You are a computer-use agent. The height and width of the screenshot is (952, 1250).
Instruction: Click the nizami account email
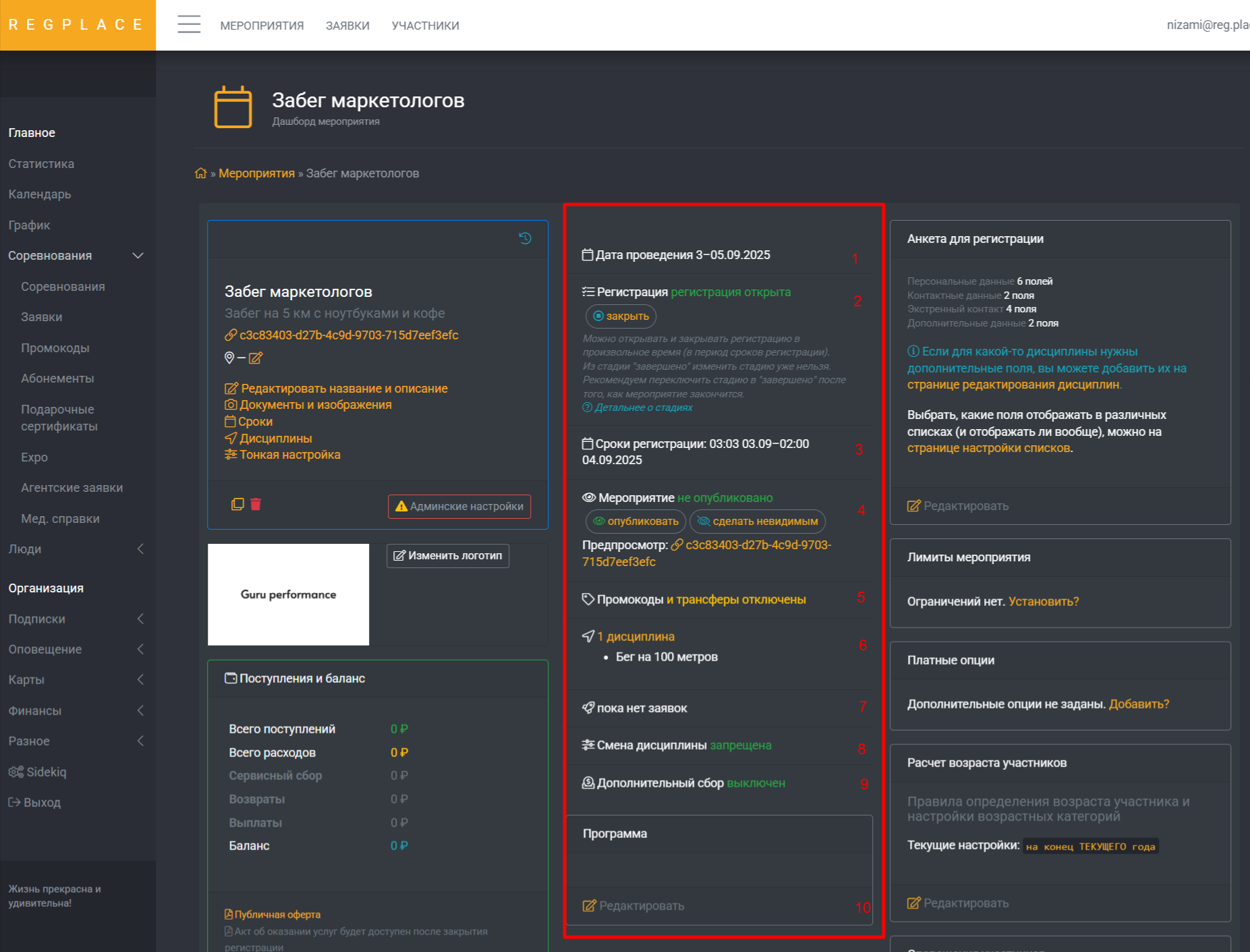pos(1208,25)
